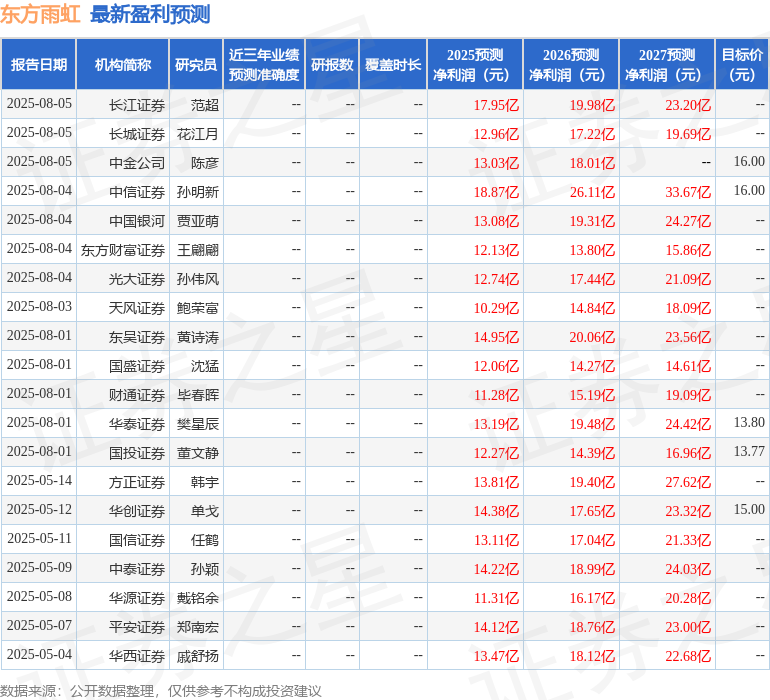
Task: Select researcher 戴铭余 cell
Action: tap(198, 598)
